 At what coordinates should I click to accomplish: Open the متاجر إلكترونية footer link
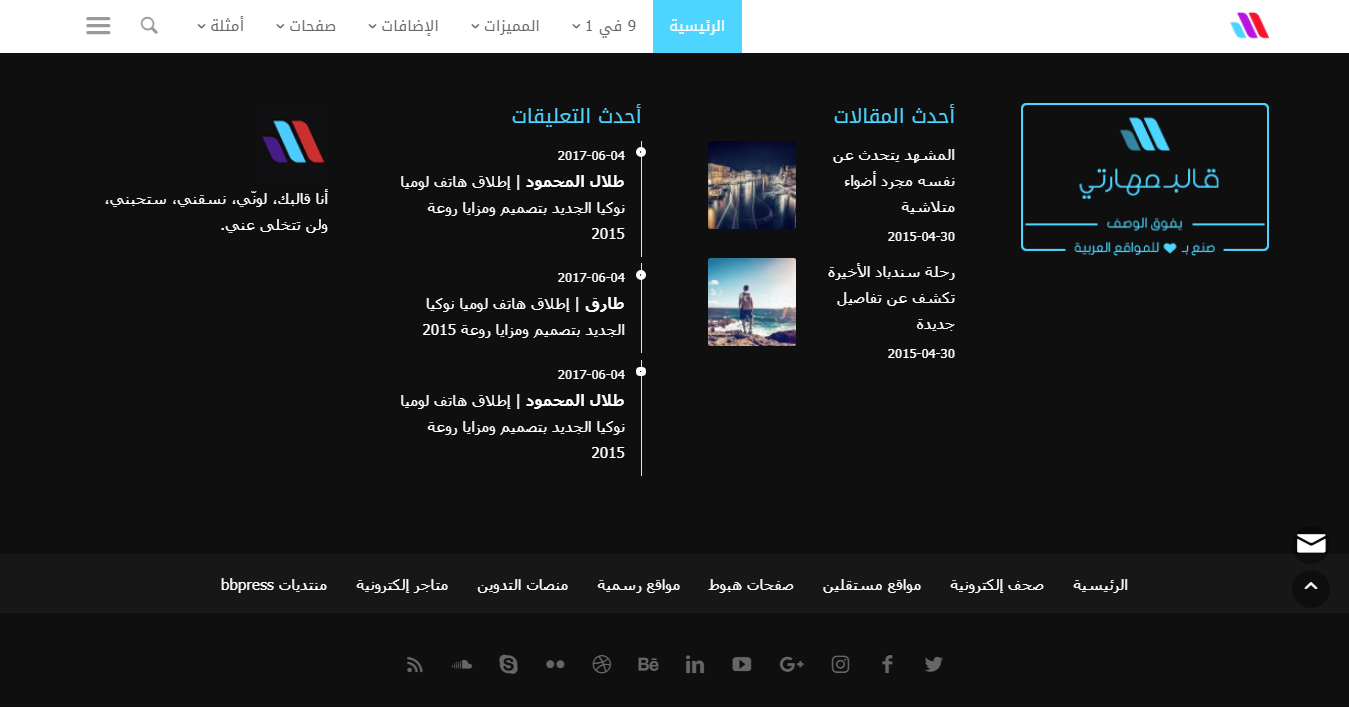point(402,584)
